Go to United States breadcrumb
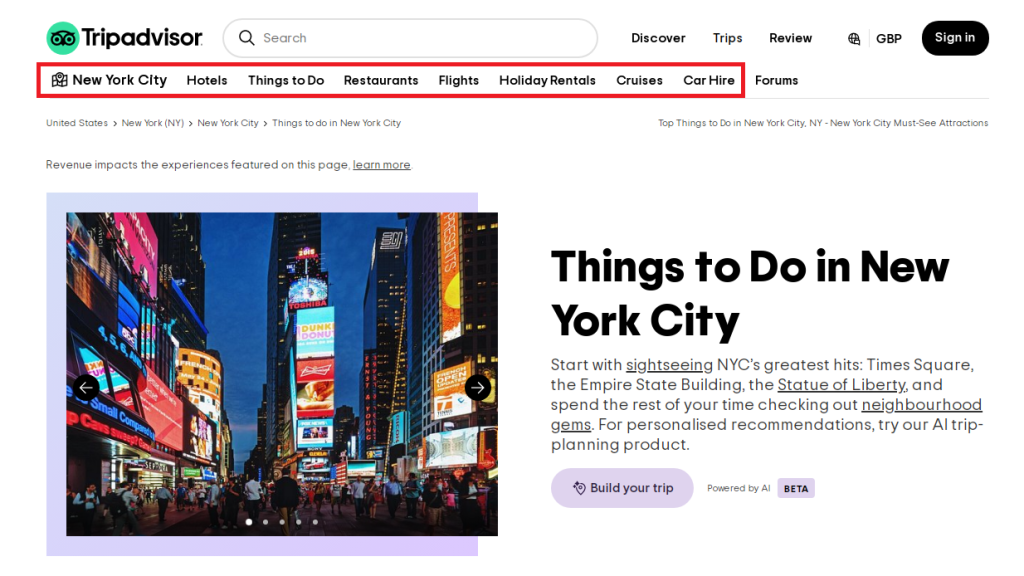The height and width of the screenshot is (576, 1024). point(77,123)
